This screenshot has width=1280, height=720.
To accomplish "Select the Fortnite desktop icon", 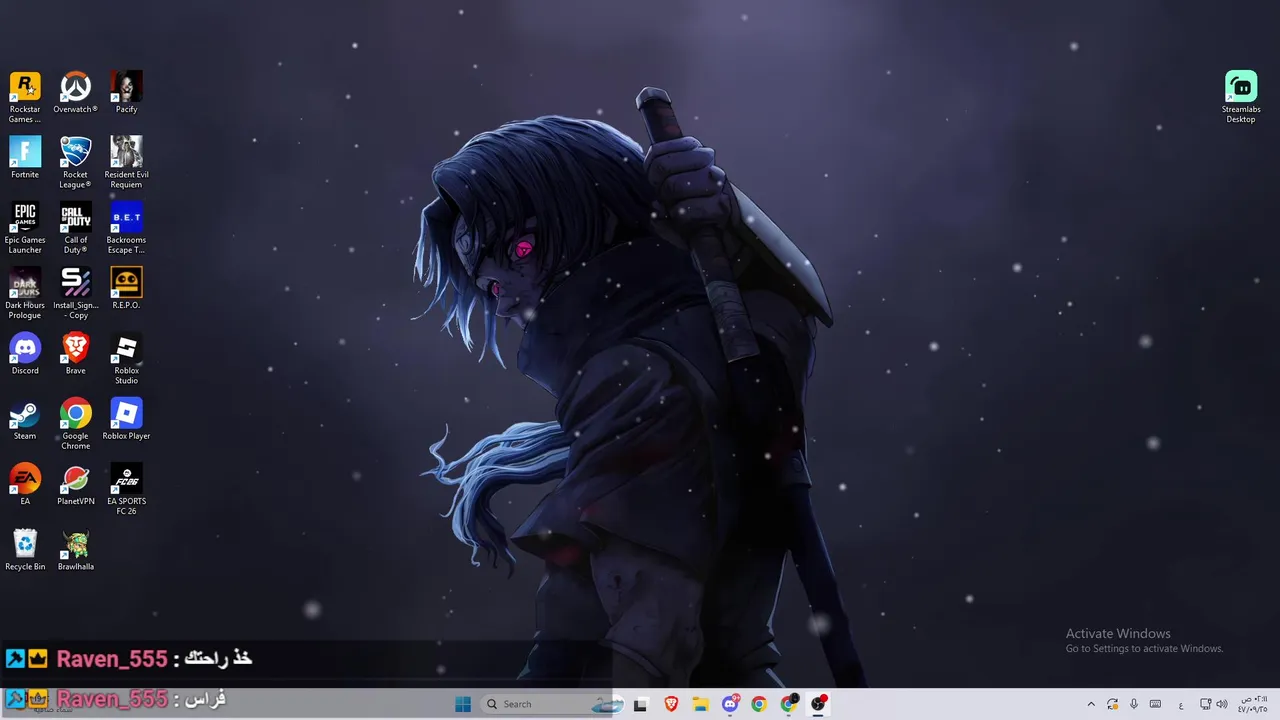I will point(25,158).
